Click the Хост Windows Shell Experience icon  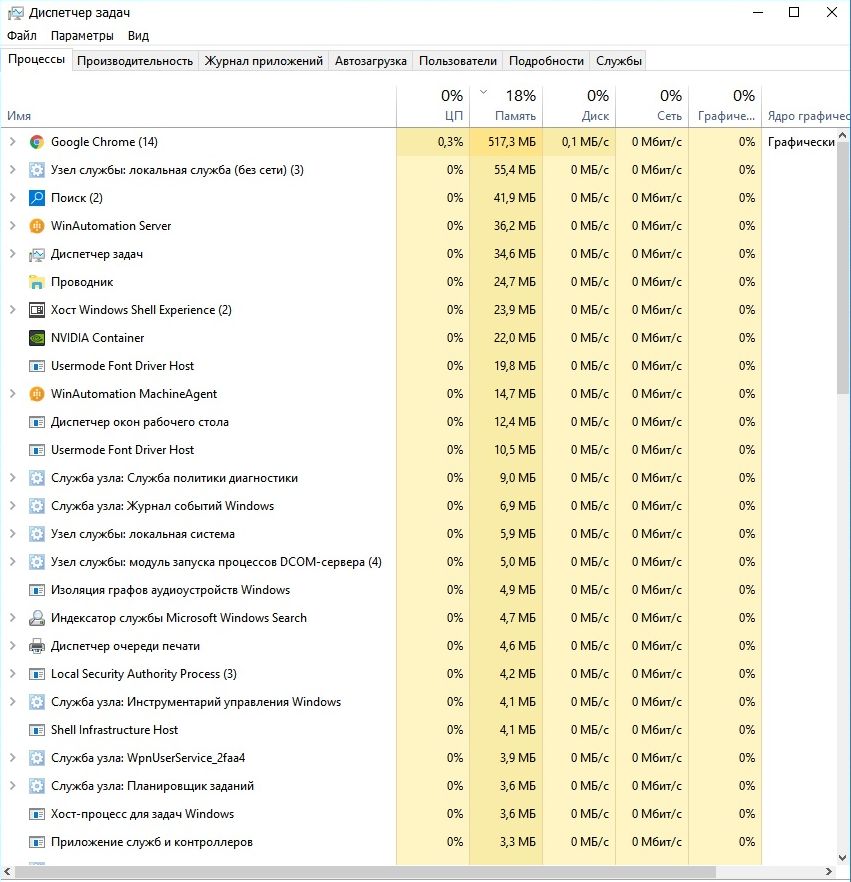pos(37,310)
